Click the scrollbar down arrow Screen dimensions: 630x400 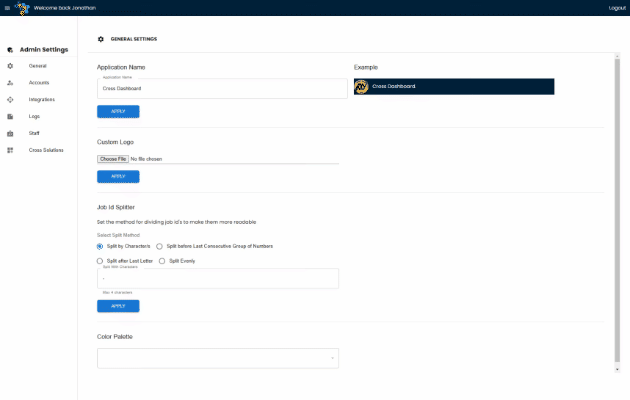coord(617,369)
